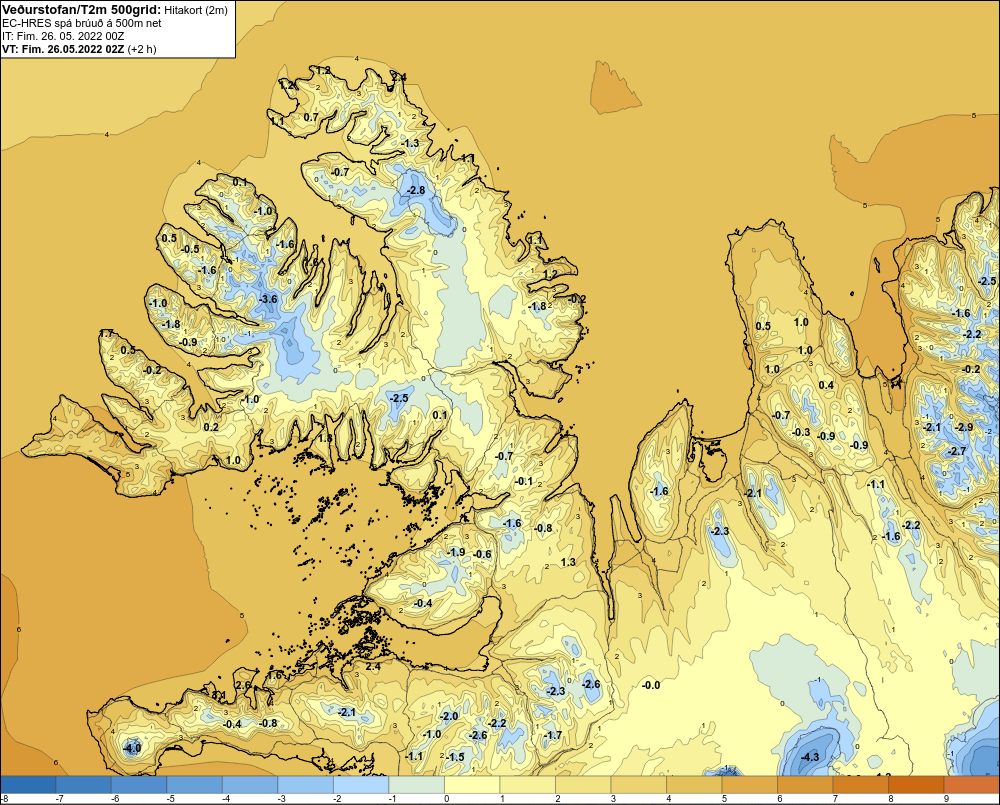Click the '-1.3' temperature value on the map
The image size is (1000, 805).
click(410, 143)
